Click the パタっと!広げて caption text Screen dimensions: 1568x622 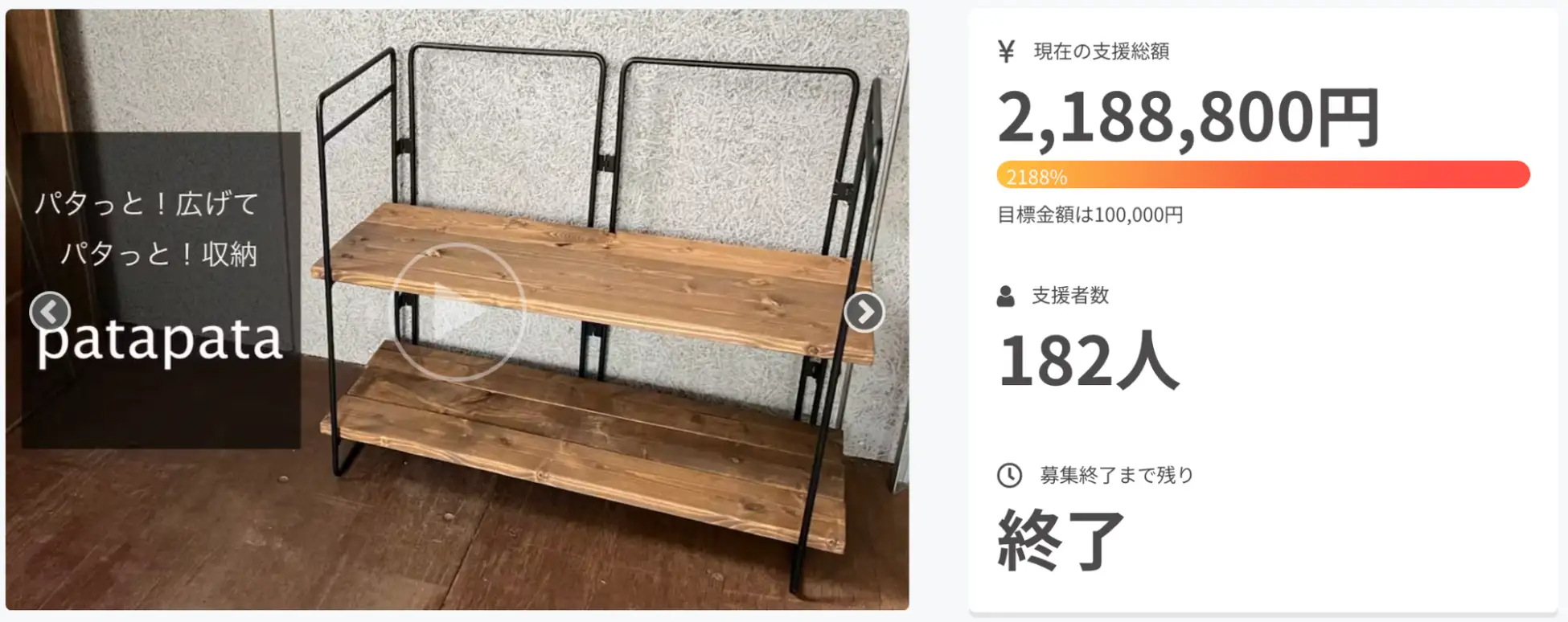click(146, 203)
